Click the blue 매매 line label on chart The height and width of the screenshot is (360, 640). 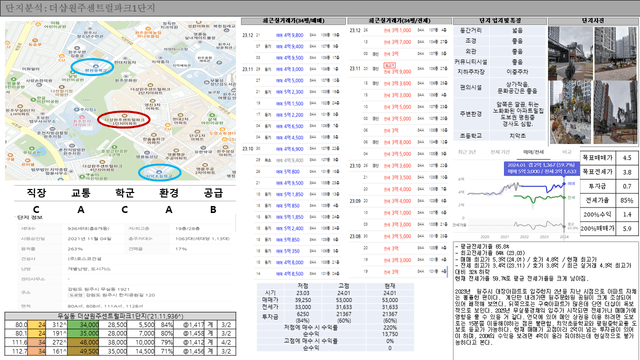point(571,184)
